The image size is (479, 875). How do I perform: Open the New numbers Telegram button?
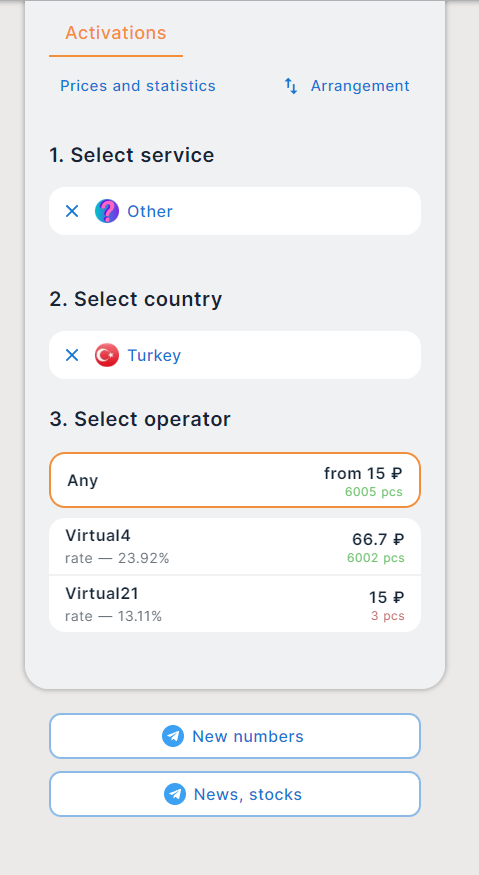235,736
